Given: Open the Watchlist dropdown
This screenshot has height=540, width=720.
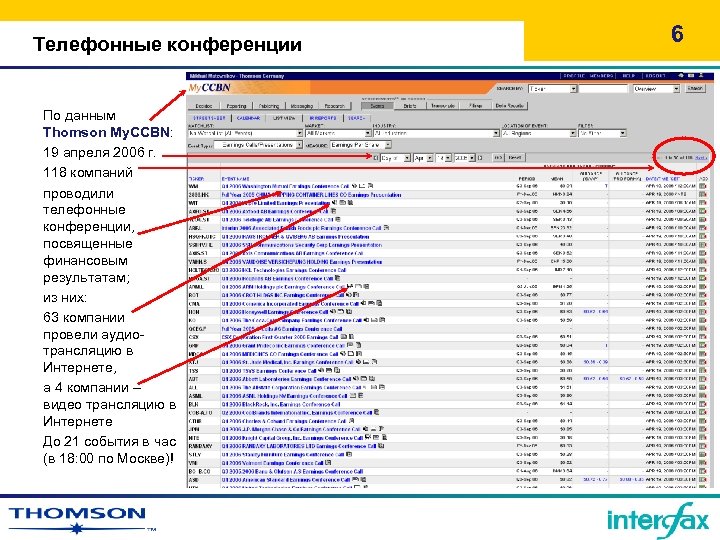Looking at the screenshot, I should 246,133.
